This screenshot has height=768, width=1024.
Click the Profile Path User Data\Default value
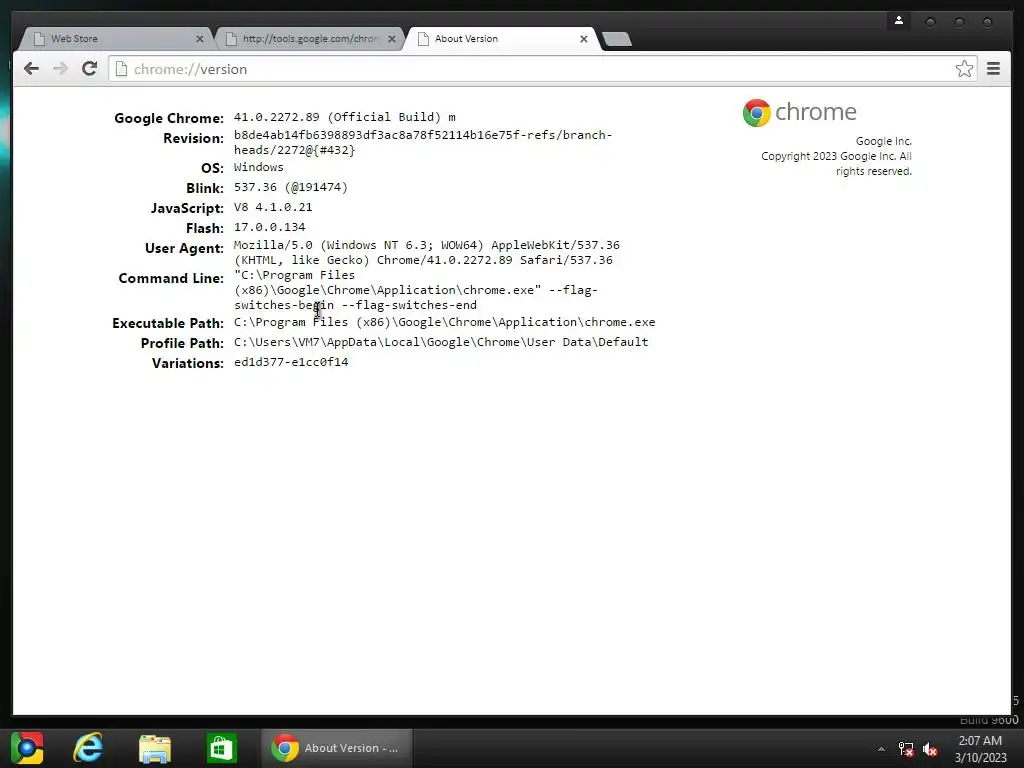(441, 342)
